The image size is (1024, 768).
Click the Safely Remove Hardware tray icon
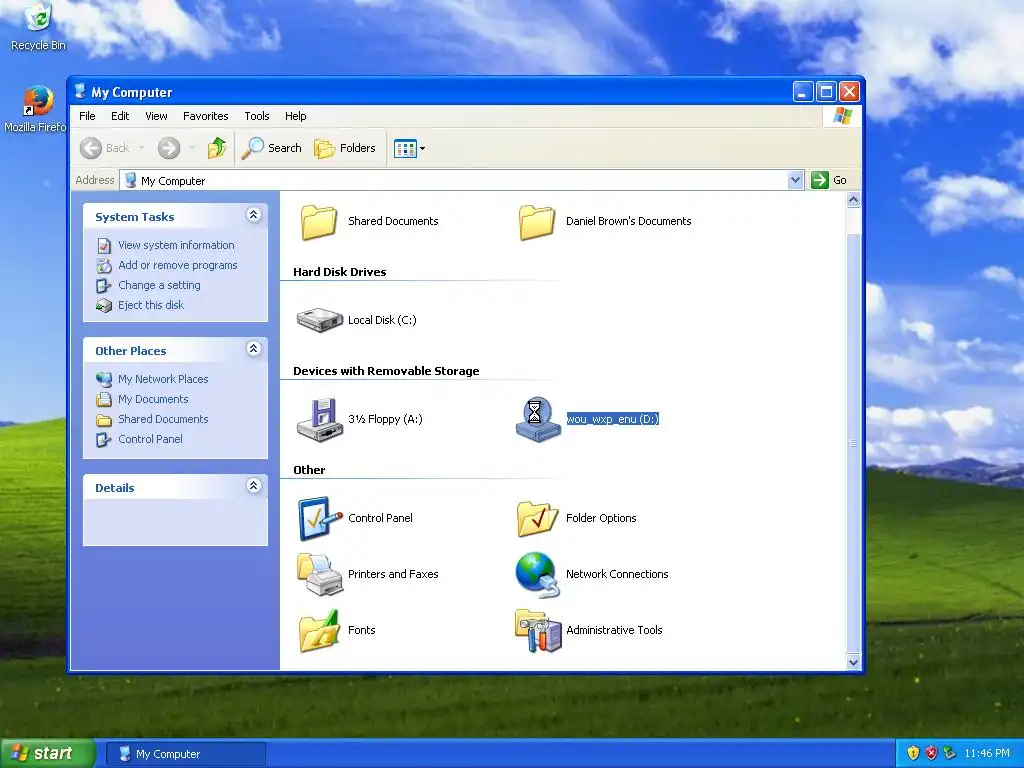tap(950, 754)
